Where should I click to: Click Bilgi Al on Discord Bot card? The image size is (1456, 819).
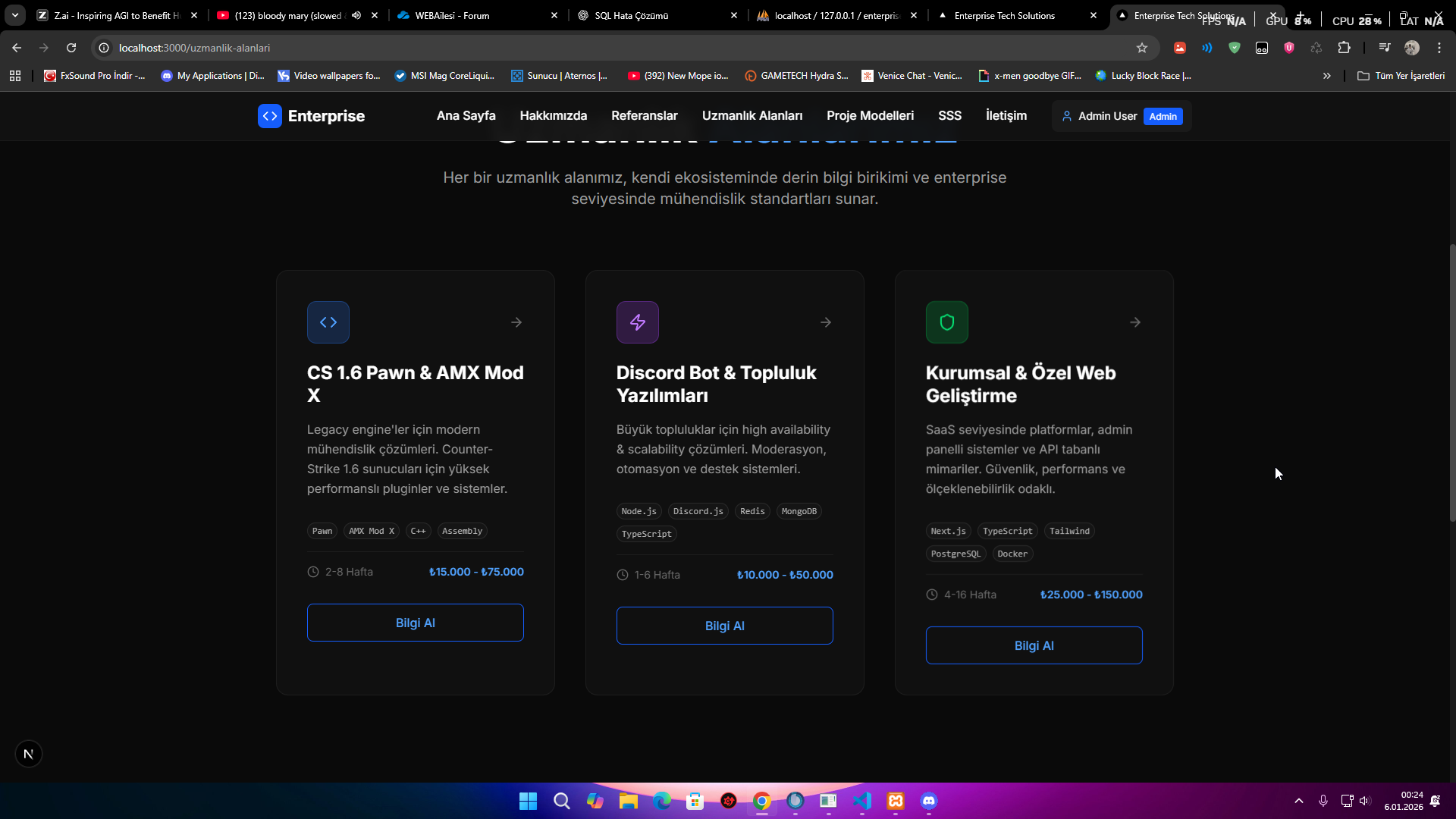click(x=725, y=626)
